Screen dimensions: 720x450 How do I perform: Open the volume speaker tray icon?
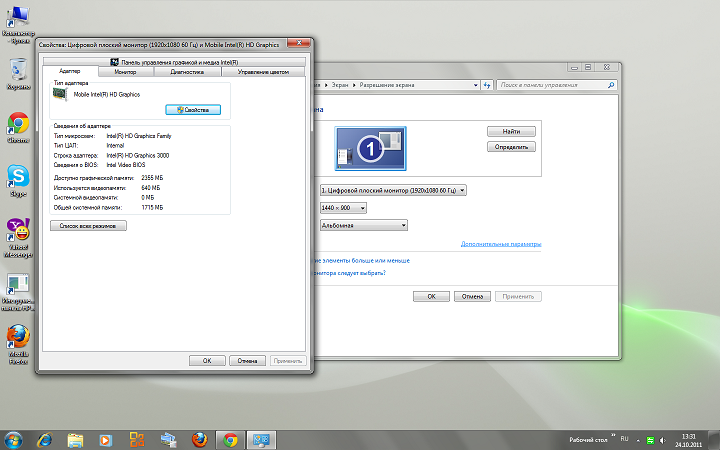662,440
